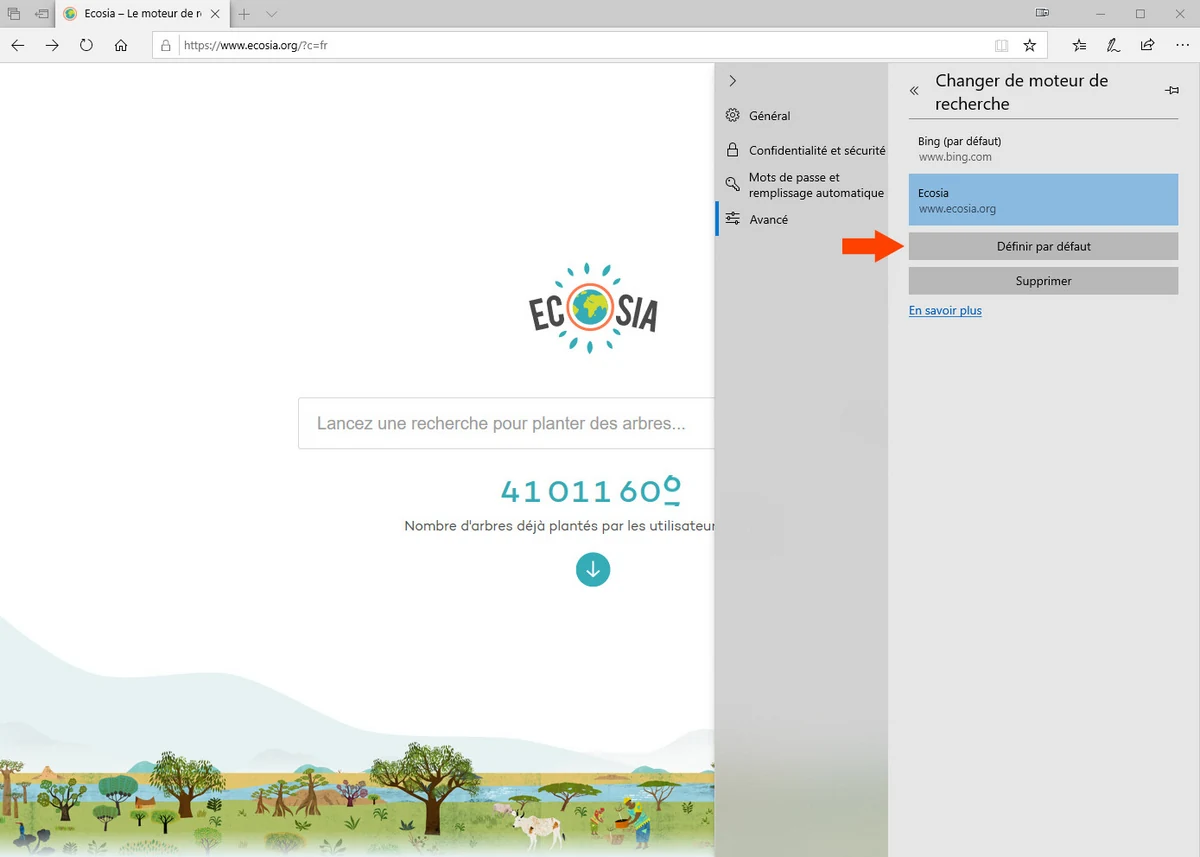This screenshot has width=1200, height=857.
Task: Open the Share panel
Action: pos(1148,45)
